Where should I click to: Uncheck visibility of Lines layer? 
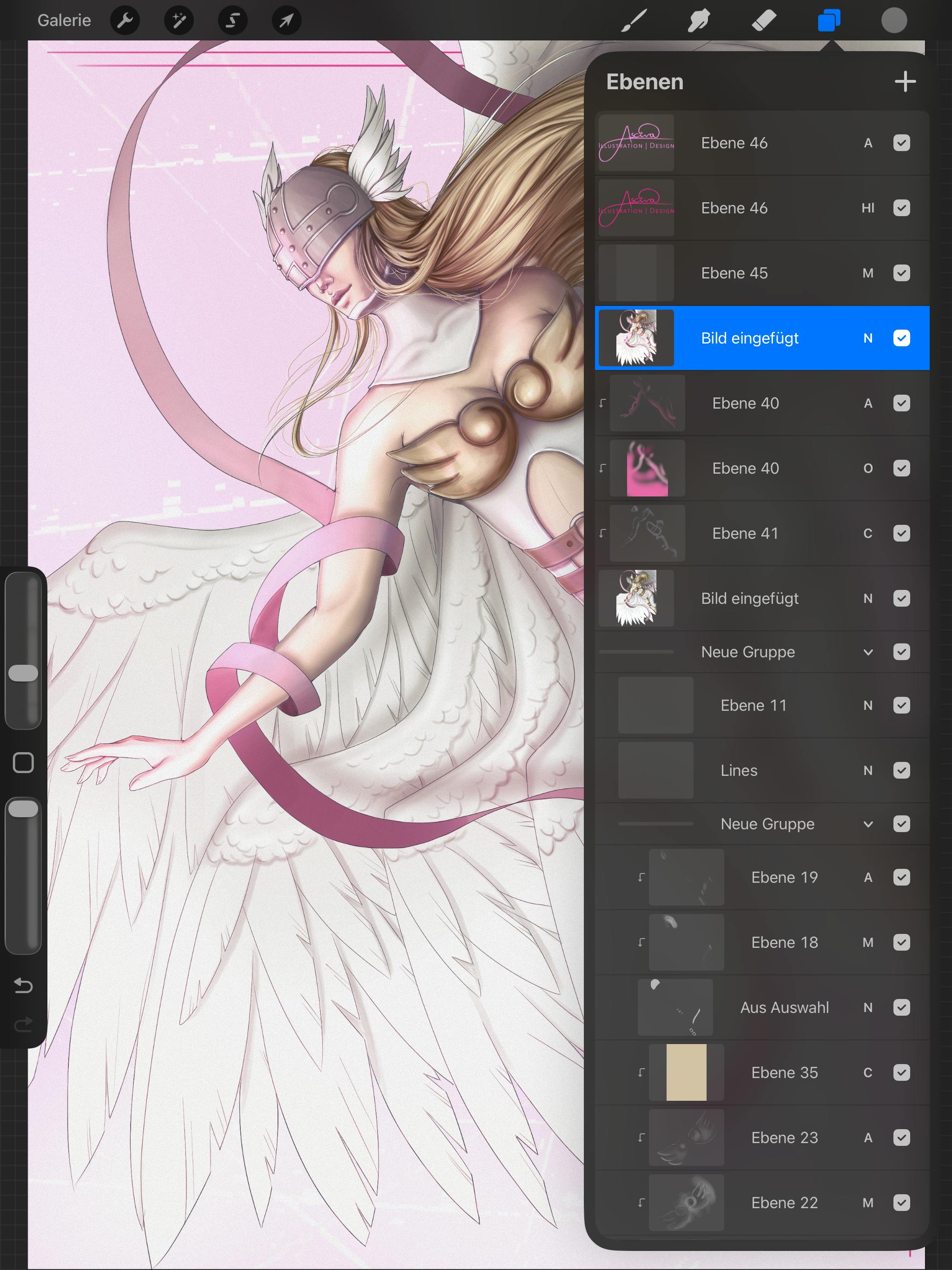(901, 770)
